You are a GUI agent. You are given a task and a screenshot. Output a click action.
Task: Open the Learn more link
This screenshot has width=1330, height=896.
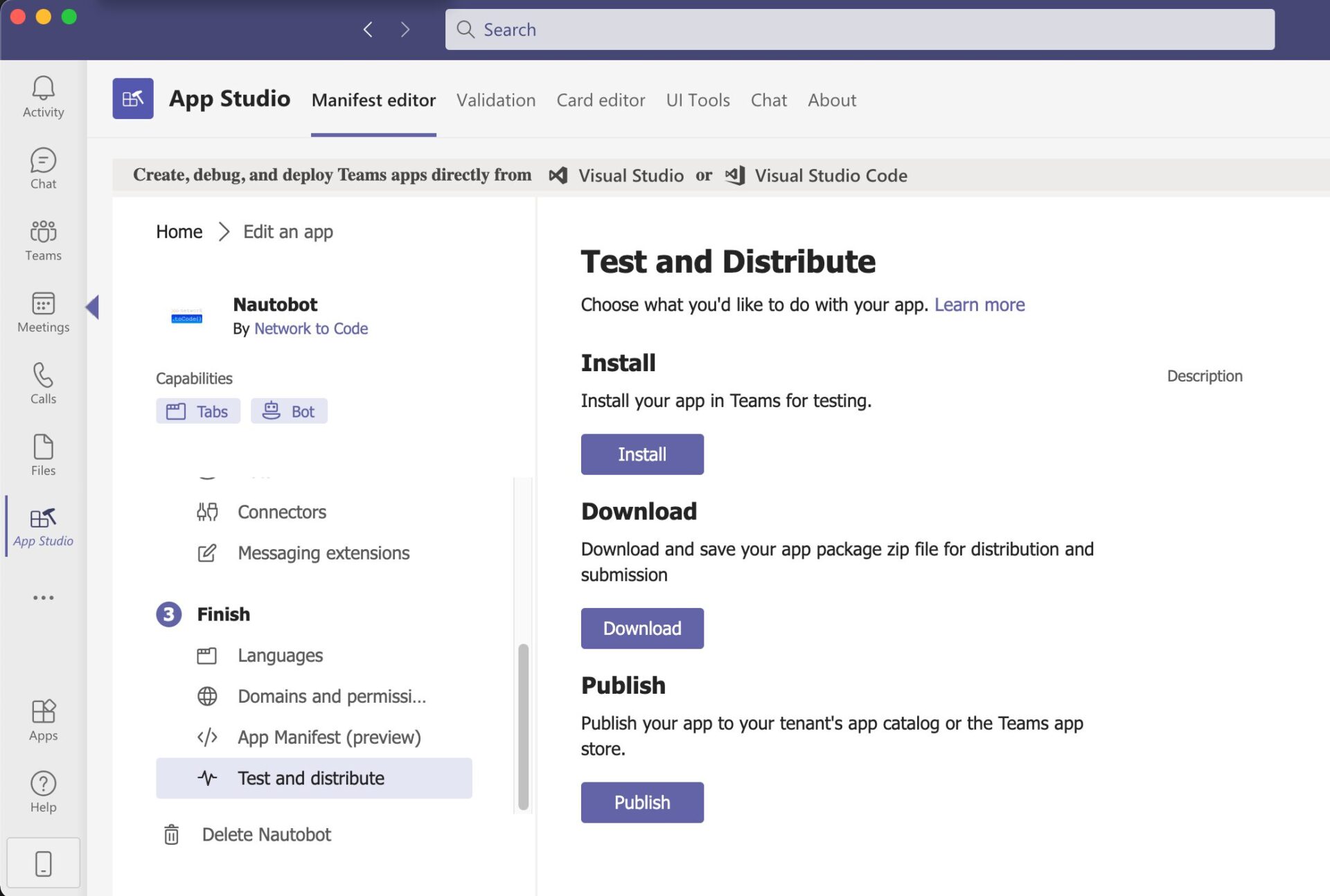coord(979,305)
